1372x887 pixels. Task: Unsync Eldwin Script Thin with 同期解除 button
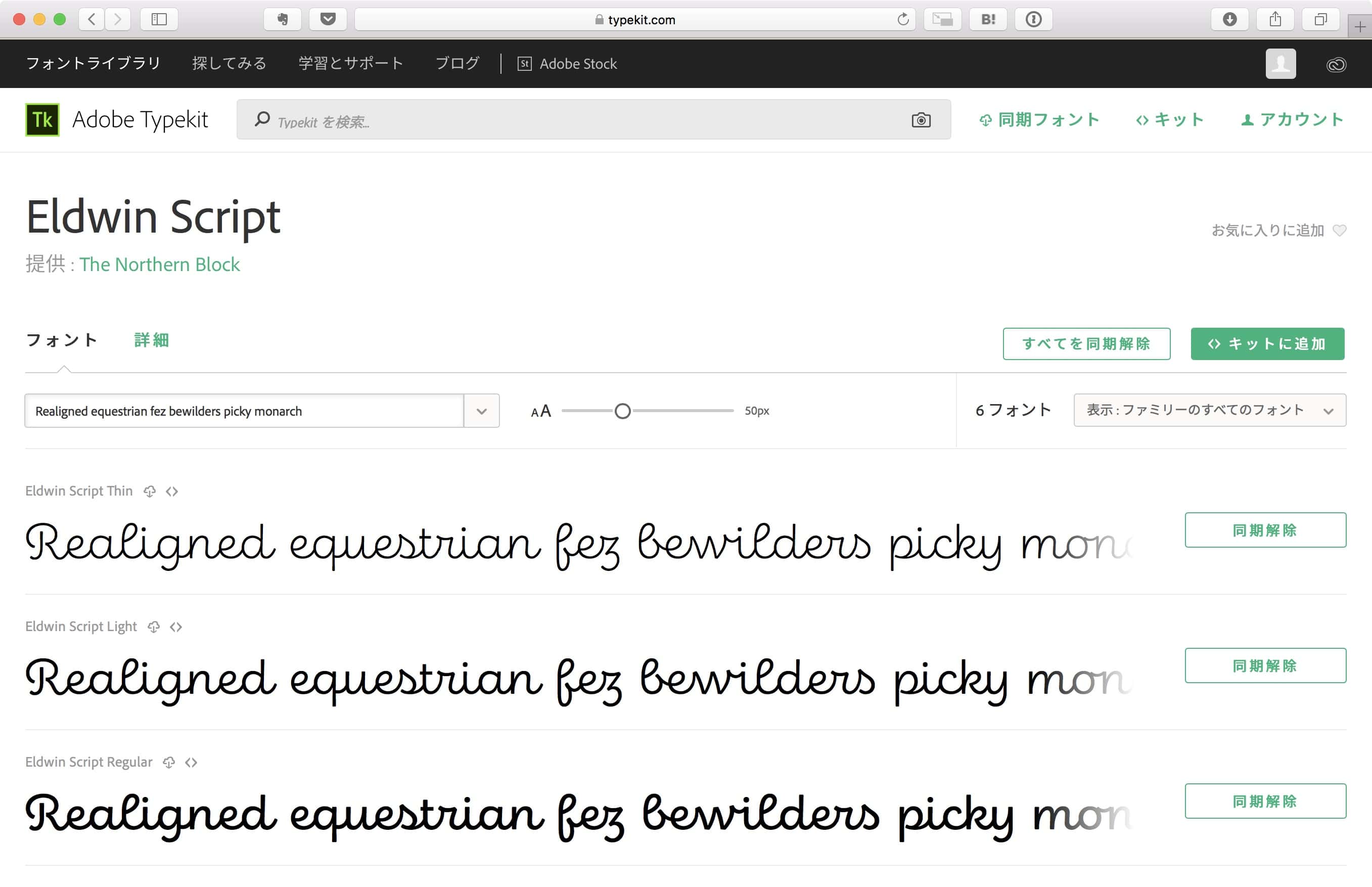[x=1265, y=530]
